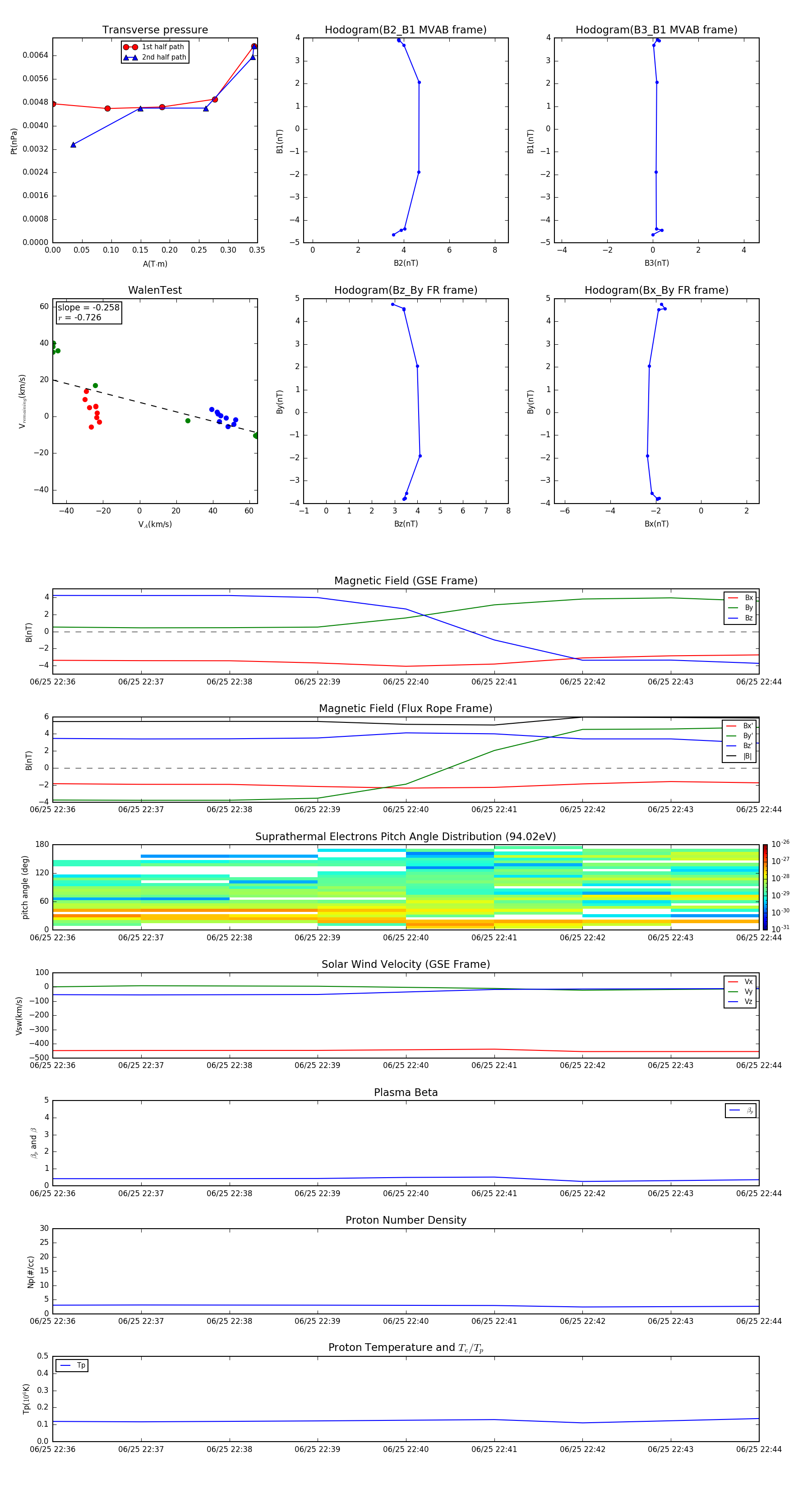Click the "A(T·m)" x-axis label
Image resolution: width=812 pixels, height=1489 pixels.
click(x=155, y=264)
